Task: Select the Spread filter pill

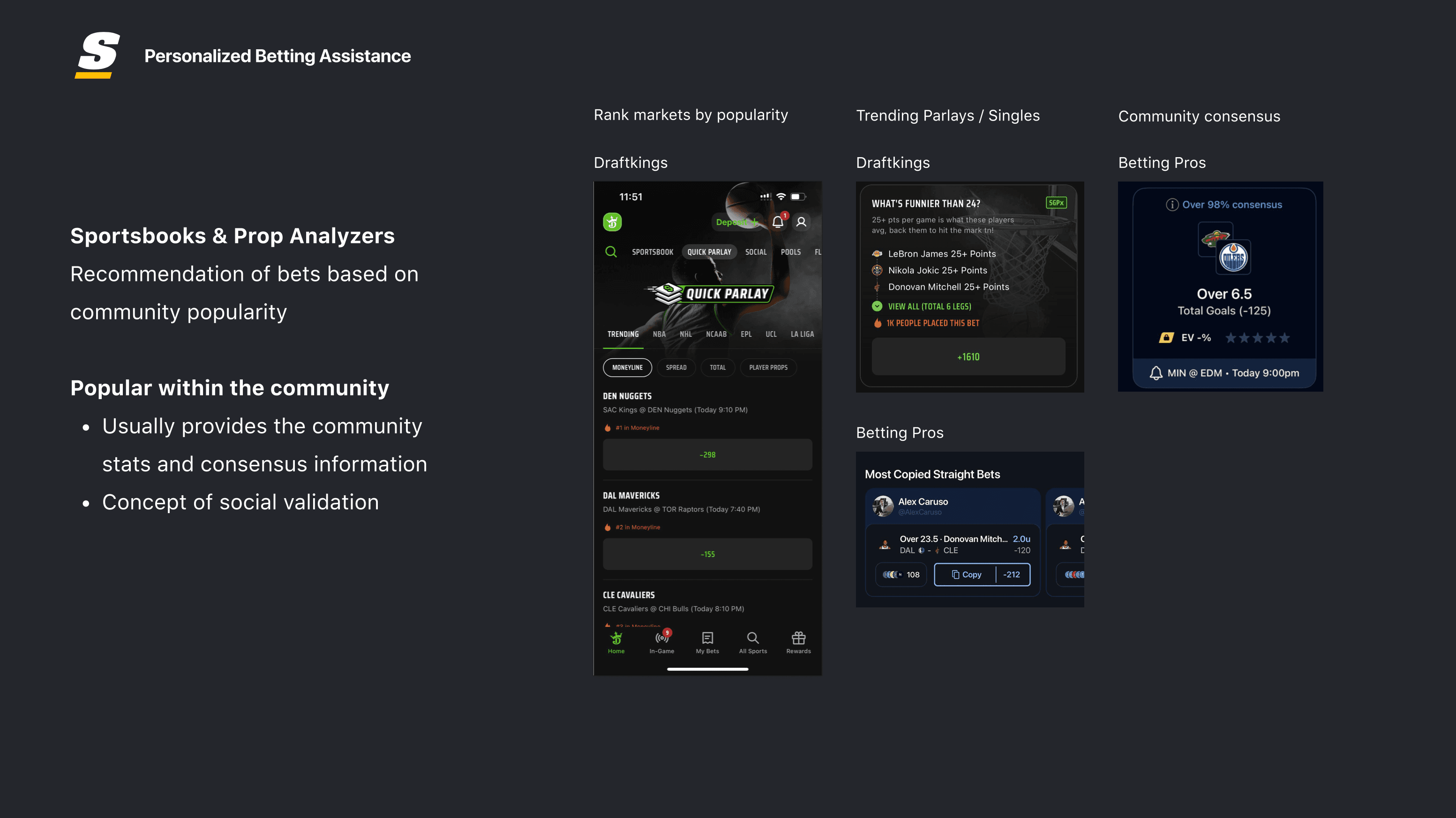Action: point(676,367)
